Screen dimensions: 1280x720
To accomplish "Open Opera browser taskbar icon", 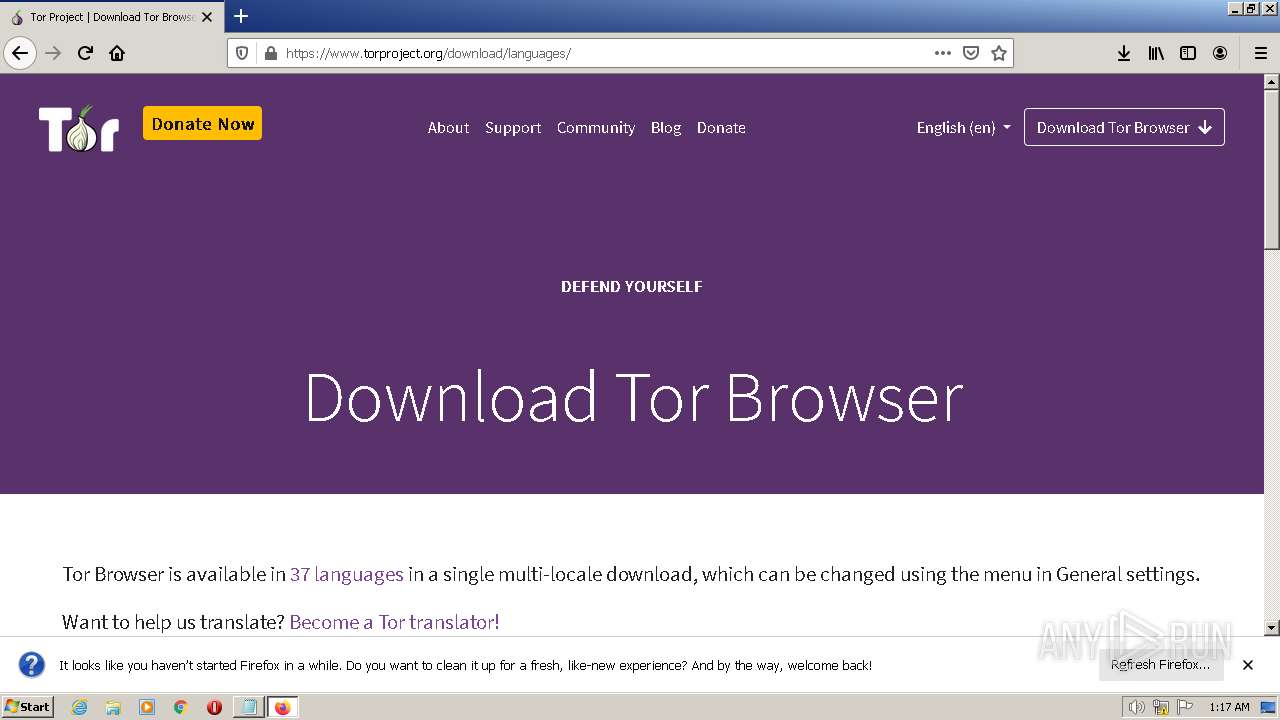I will [214, 707].
